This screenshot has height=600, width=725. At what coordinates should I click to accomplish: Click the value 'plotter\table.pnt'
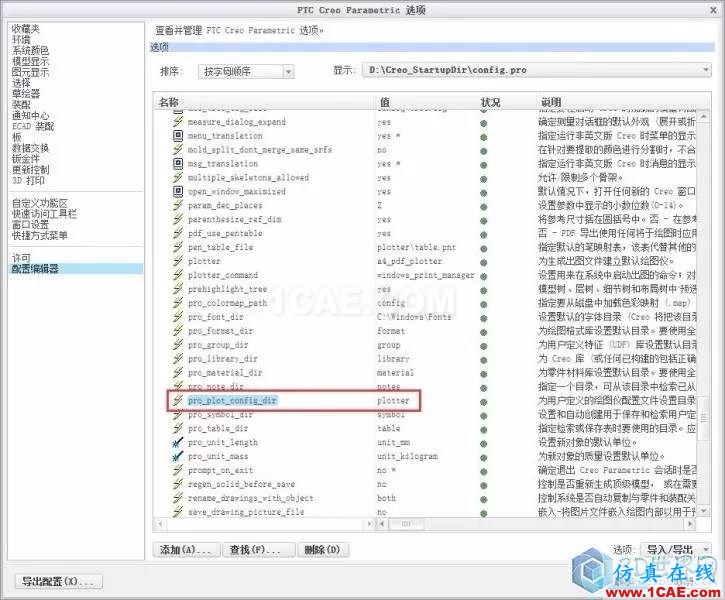417,247
